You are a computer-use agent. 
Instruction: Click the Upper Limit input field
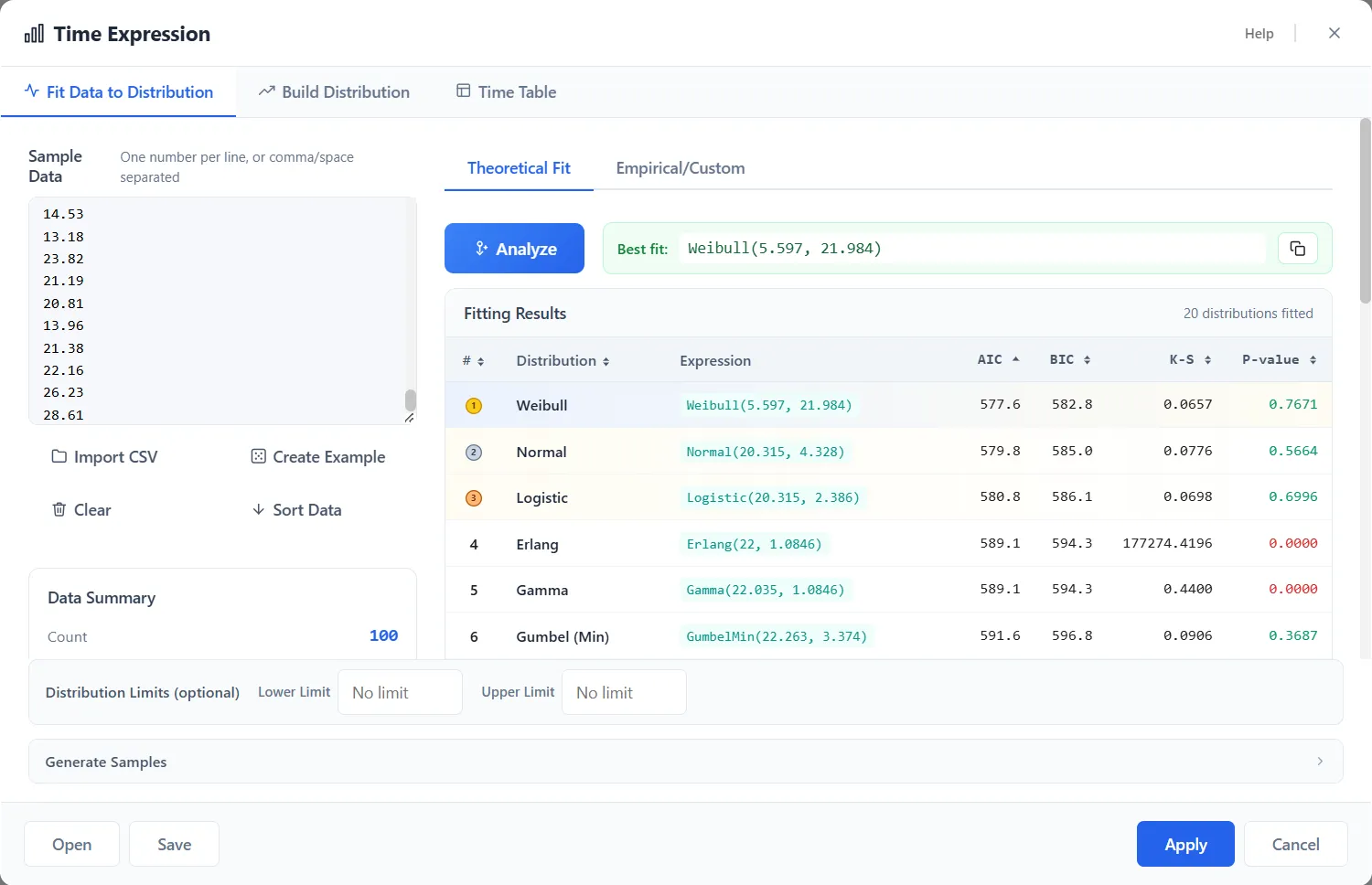(x=624, y=692)
